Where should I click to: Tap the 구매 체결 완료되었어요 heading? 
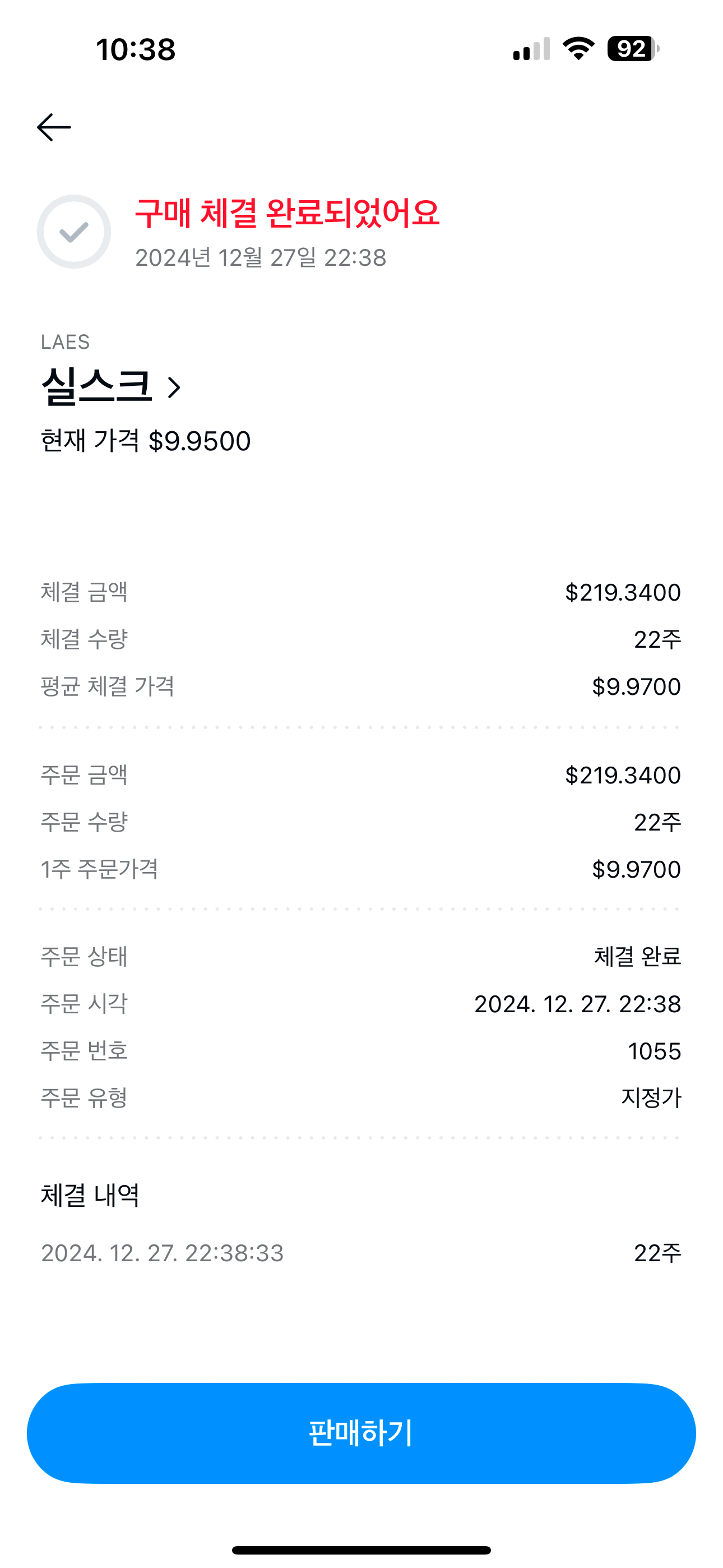(x=286, y=213)
